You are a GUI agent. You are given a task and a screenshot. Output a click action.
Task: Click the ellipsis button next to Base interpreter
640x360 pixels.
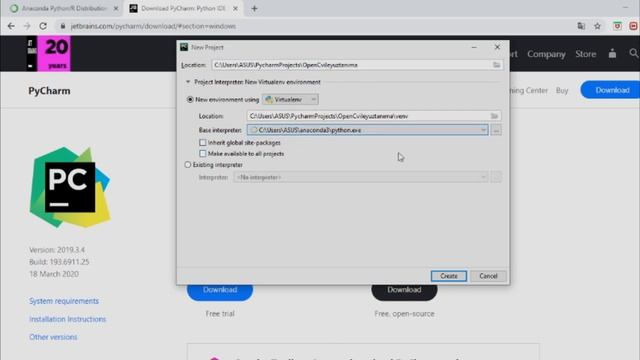(x=496, y=130)
